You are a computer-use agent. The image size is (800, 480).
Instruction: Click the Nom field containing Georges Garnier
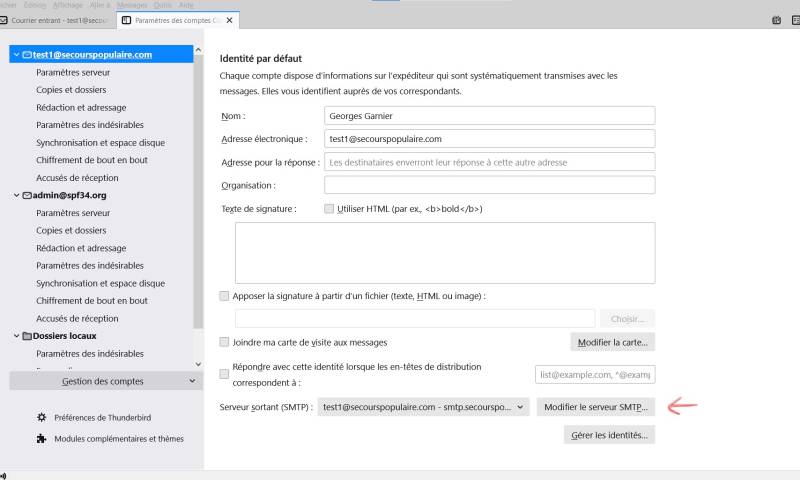pos(490,116)
